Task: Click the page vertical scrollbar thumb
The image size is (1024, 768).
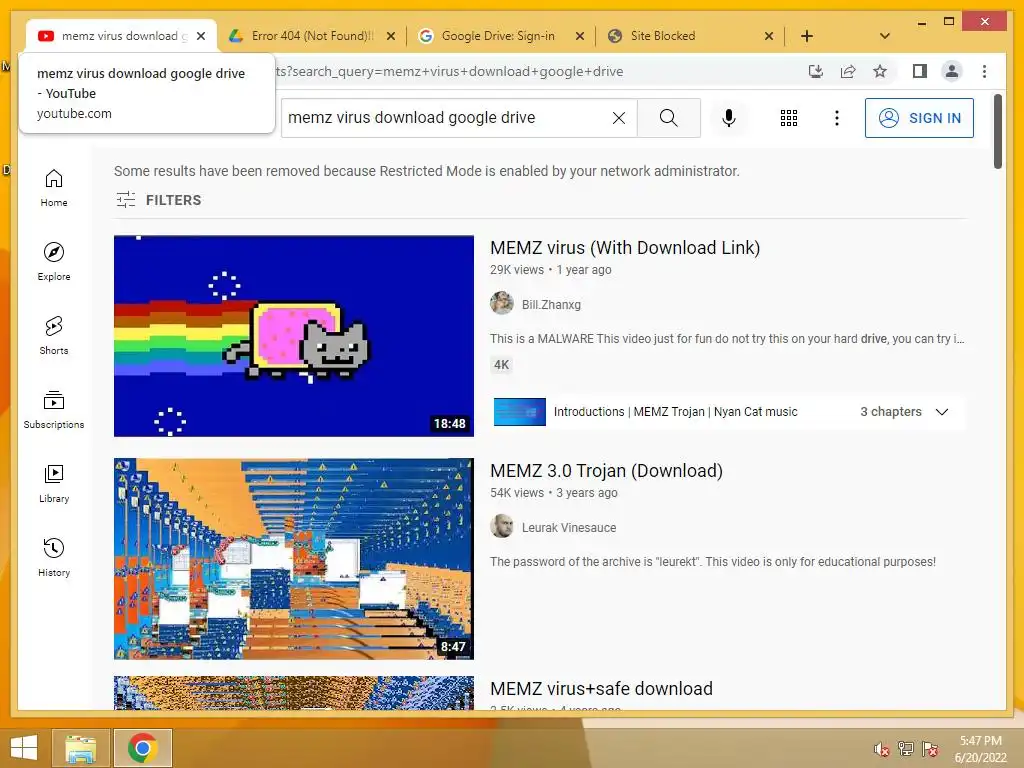Action: click(997, 132)
